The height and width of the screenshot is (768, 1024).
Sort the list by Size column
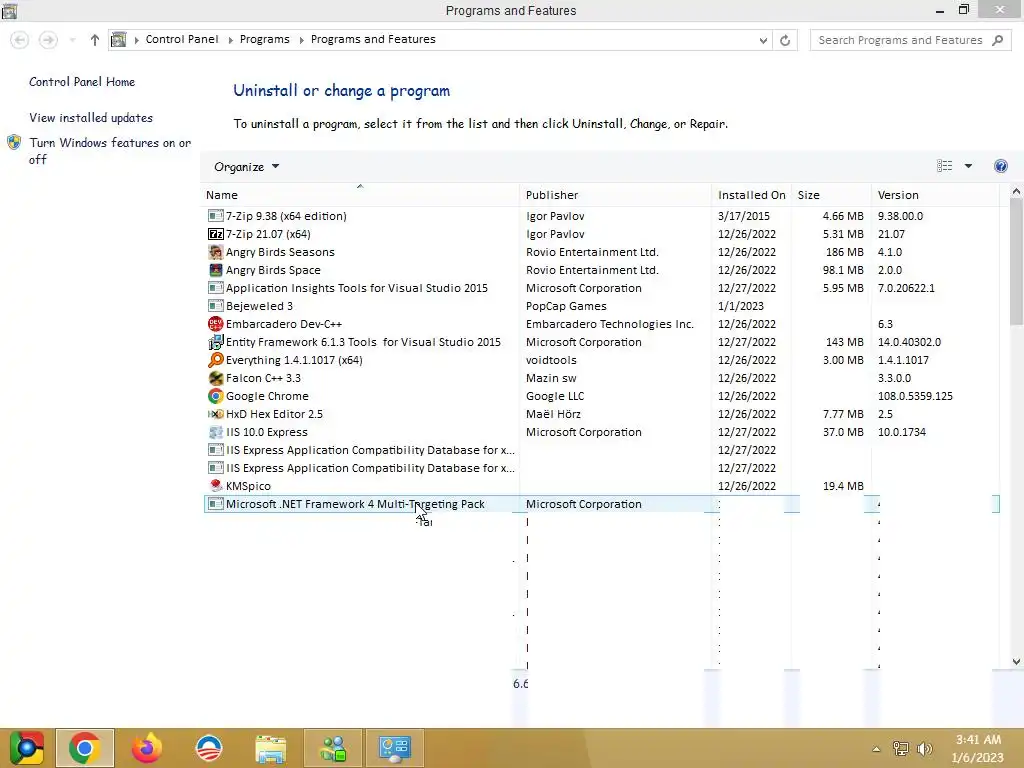[x=831, y=195]
